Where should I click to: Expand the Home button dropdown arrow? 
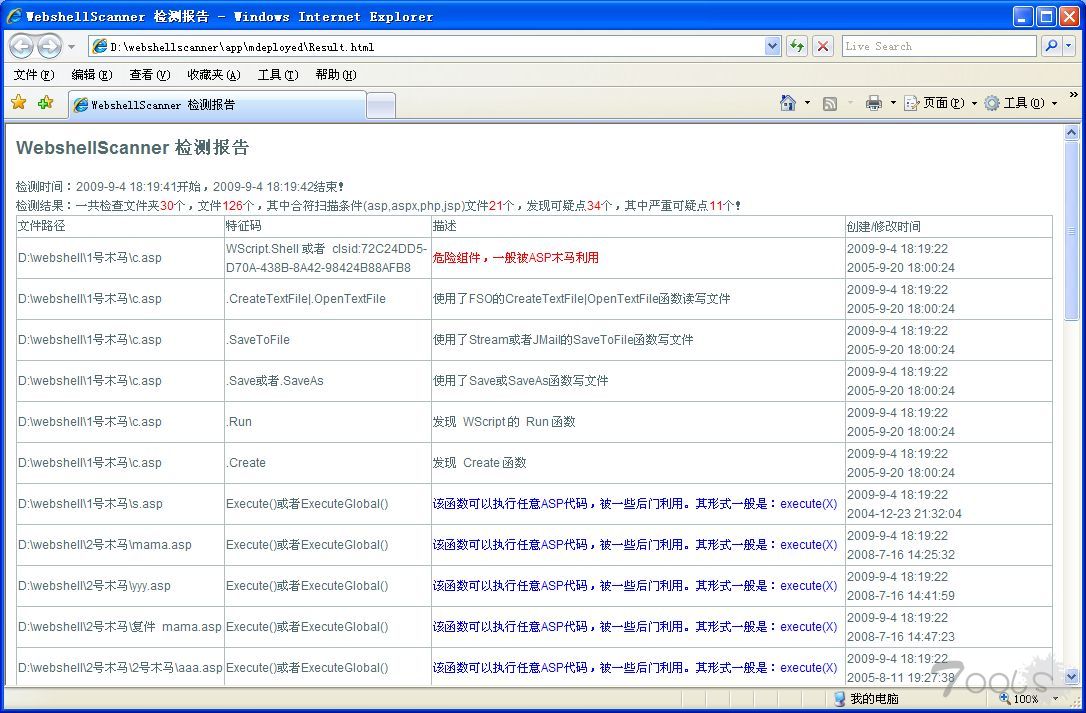[x=807, y=103]
